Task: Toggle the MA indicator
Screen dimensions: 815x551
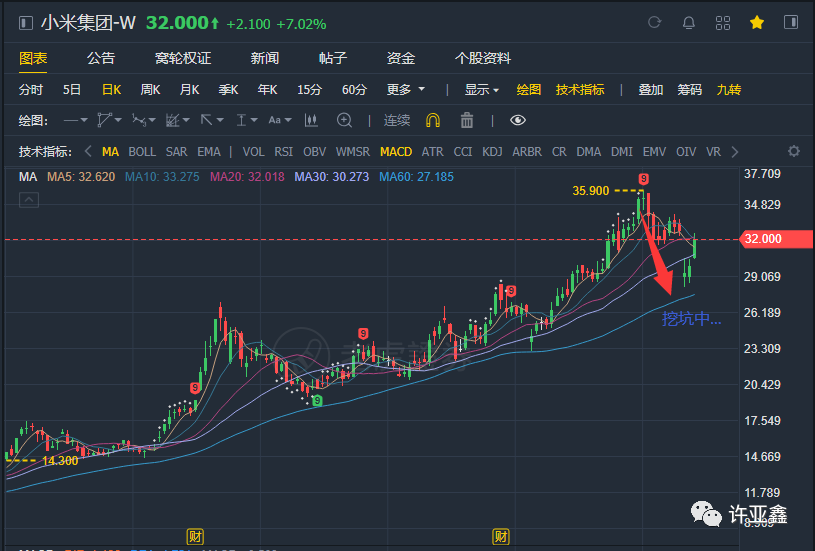Action: click(110, 152)
